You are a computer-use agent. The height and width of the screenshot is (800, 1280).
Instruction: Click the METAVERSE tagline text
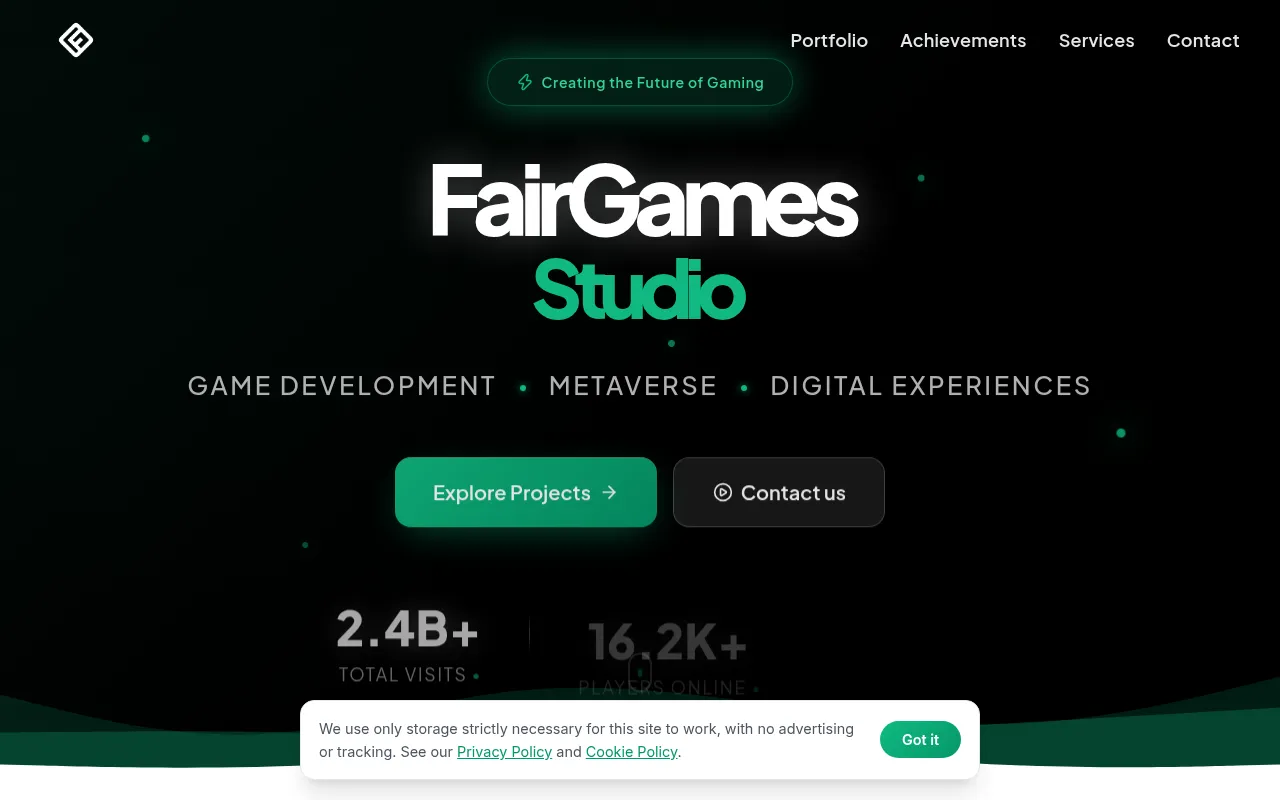point(633,386)
